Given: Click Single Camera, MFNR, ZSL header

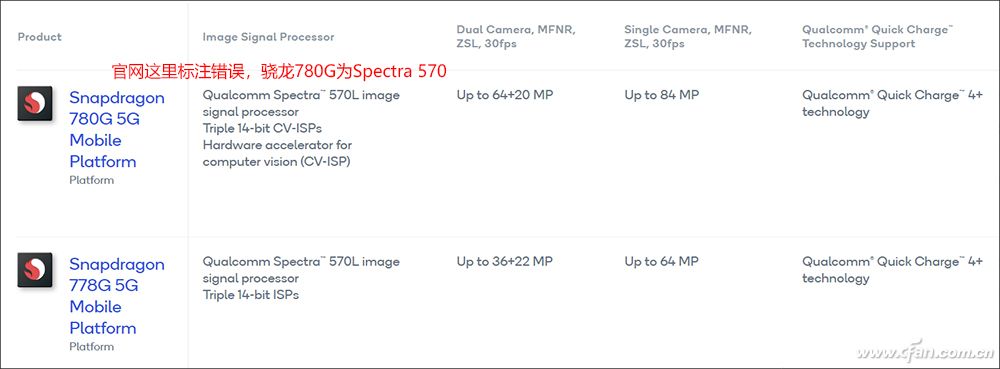Looking at the screenshot, I should tap(688, 37).
